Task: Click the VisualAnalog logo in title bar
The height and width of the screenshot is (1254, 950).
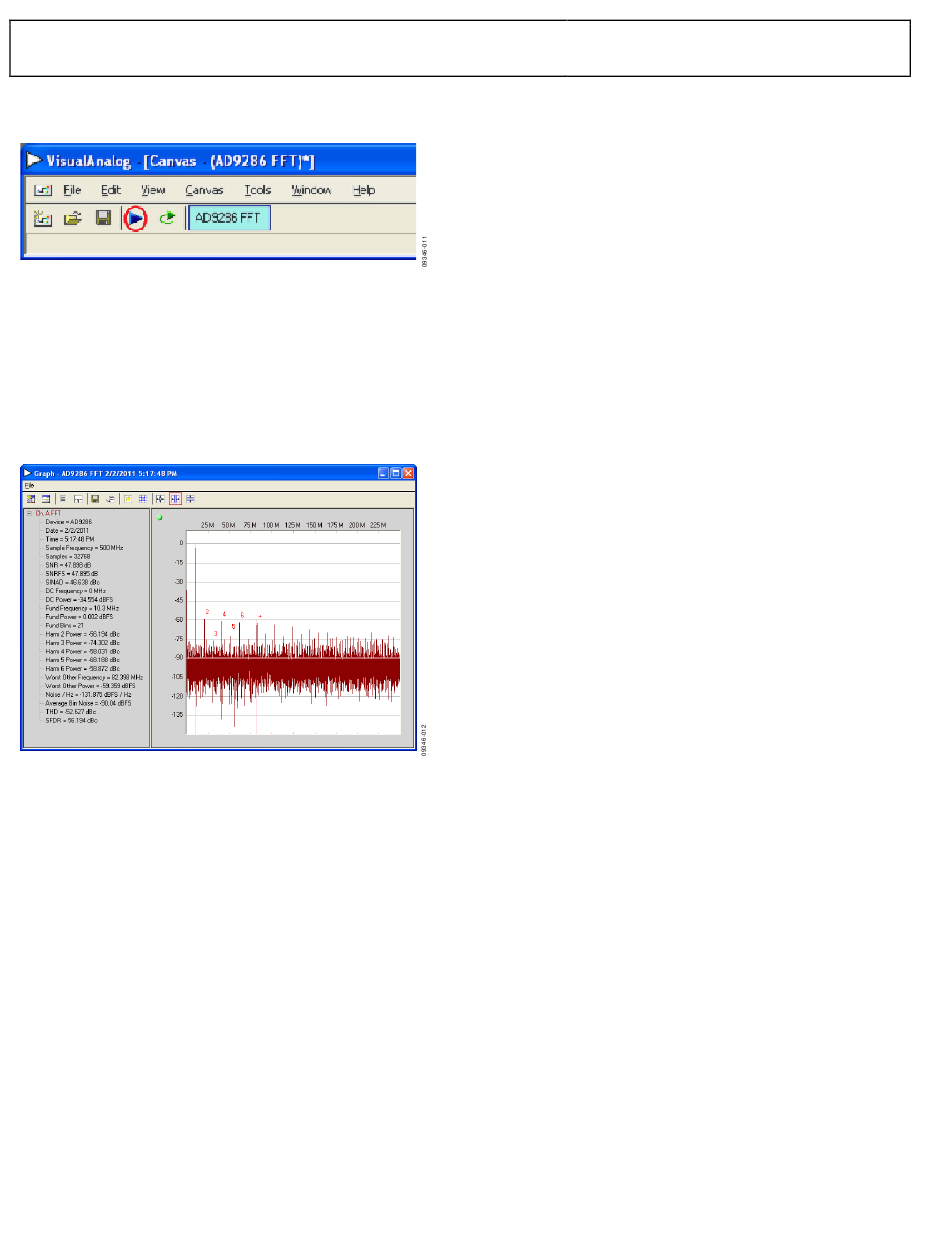Action: 35,160
